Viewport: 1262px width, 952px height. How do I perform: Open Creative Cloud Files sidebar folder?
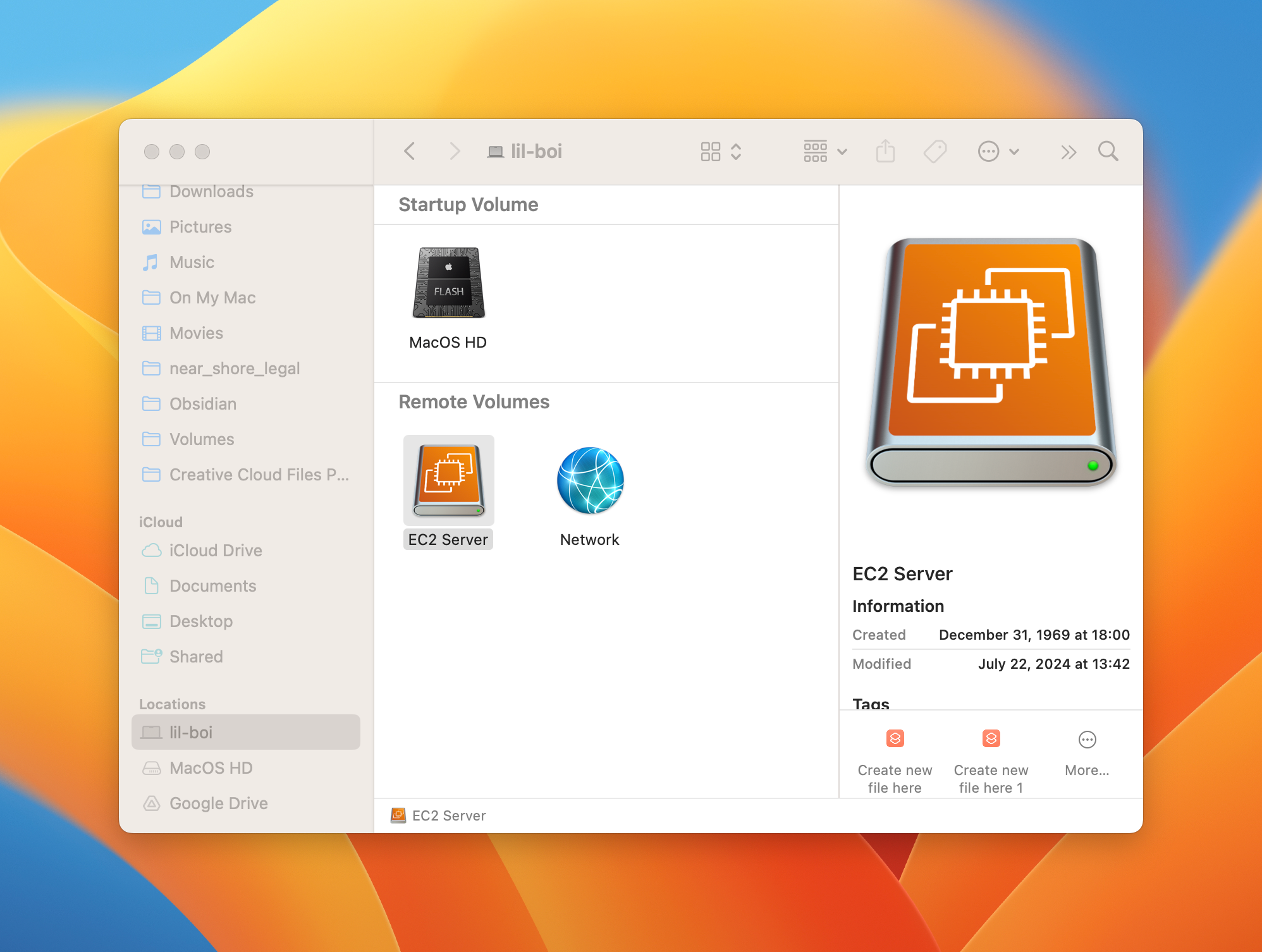[259, 475]
